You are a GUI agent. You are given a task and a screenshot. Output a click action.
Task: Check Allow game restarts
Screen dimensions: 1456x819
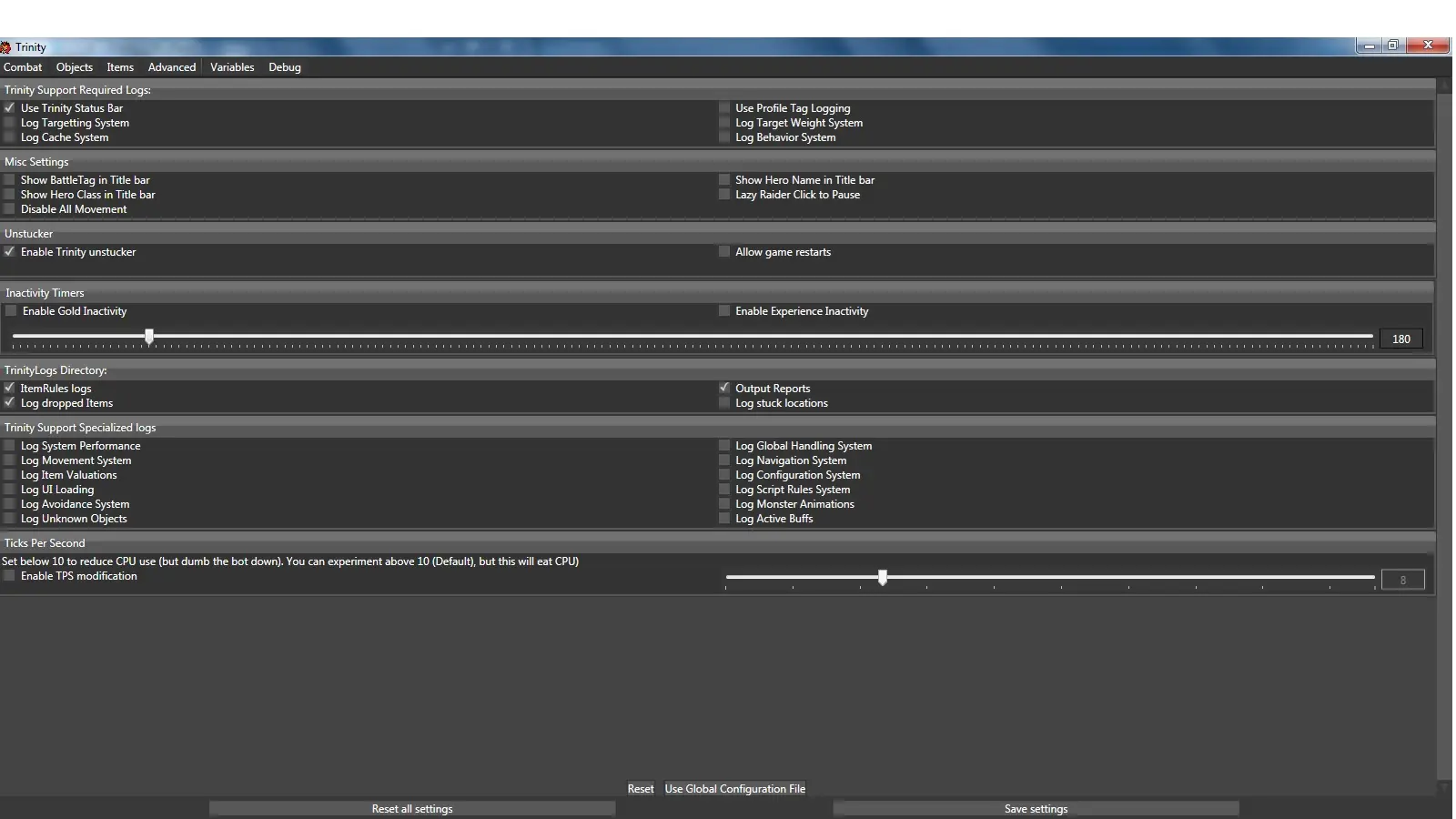[x=724, y=251]
